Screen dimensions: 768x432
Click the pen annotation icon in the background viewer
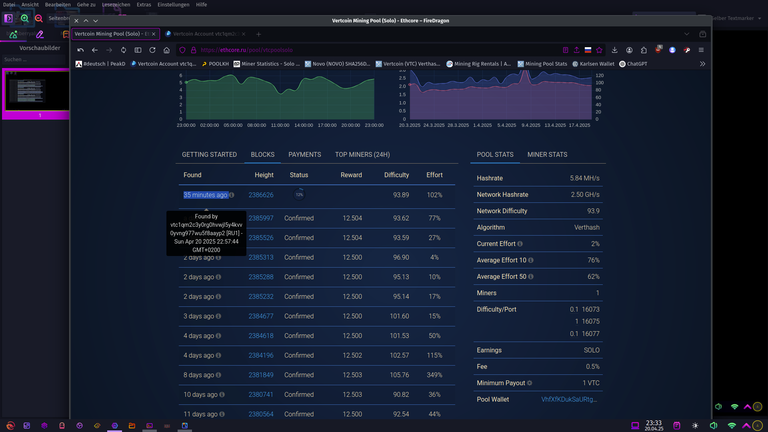[40, 34]
